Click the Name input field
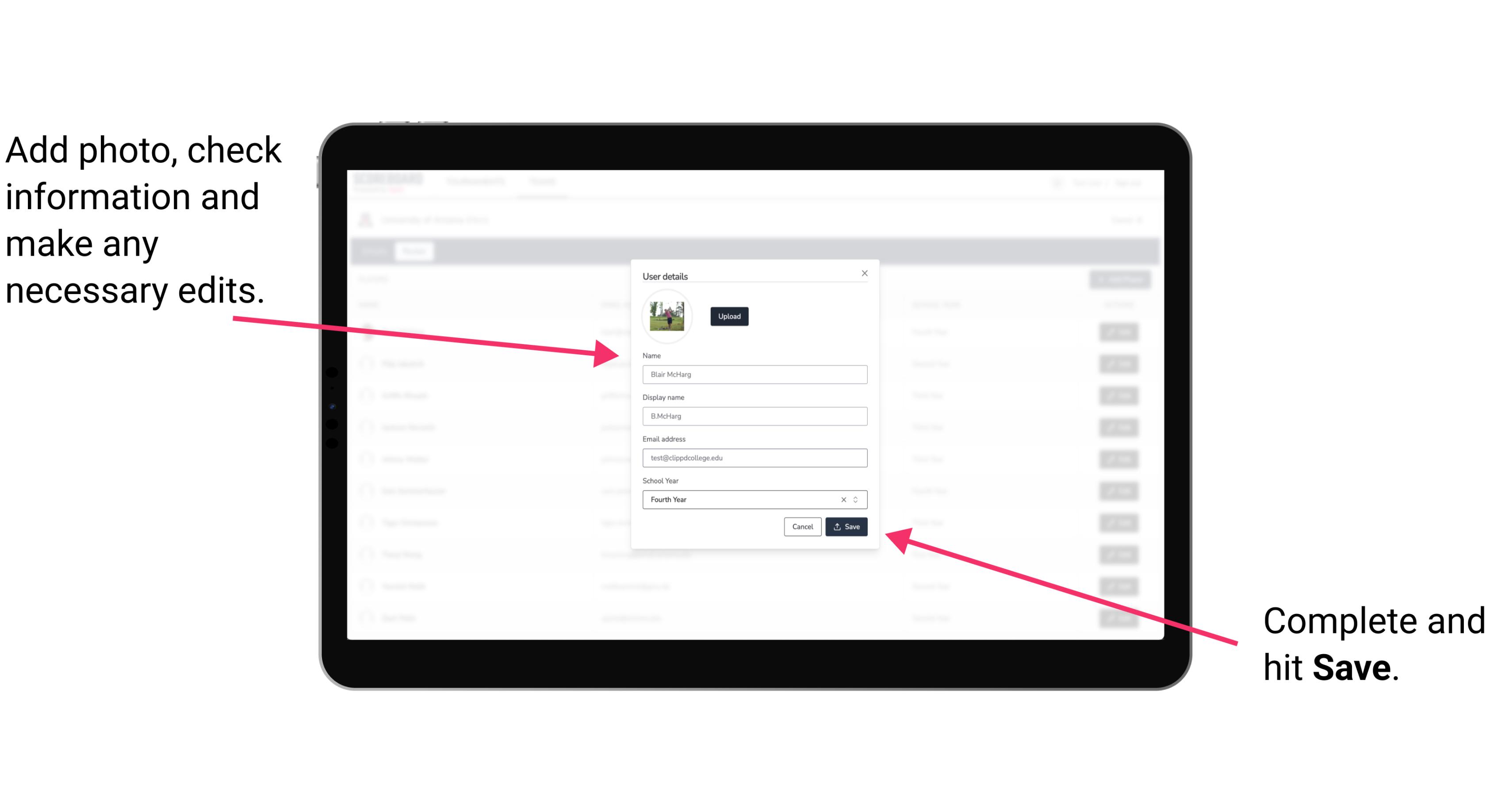This screenshot has height=812, width=1509. [x=753, y=374]
